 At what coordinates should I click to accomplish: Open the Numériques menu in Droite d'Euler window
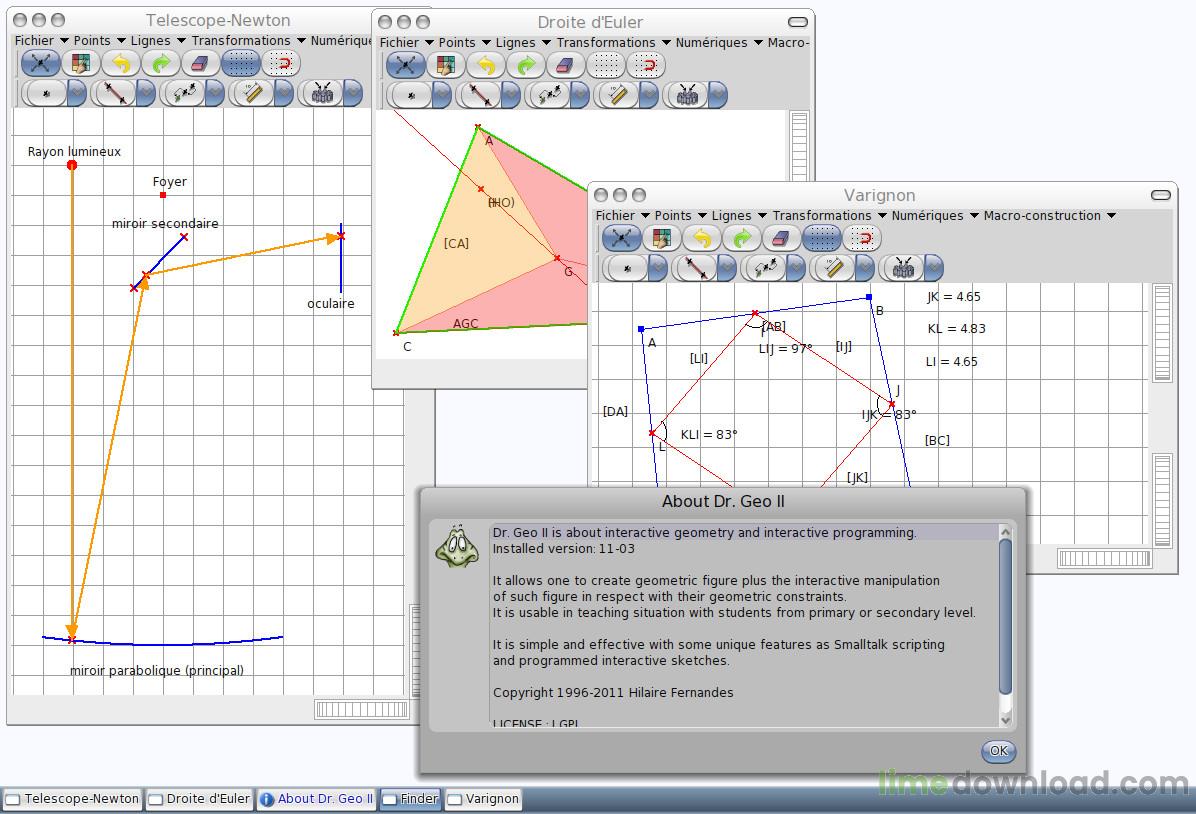coord(719,43)
